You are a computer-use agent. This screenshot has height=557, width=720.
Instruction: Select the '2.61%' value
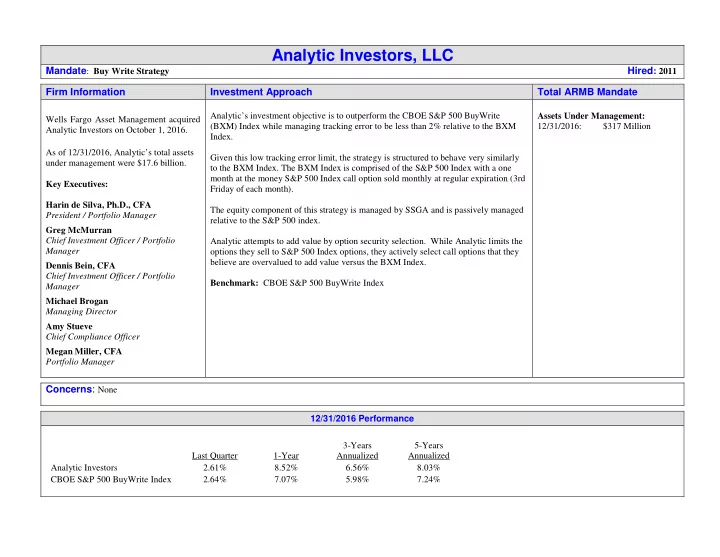(x=215, y=467)
